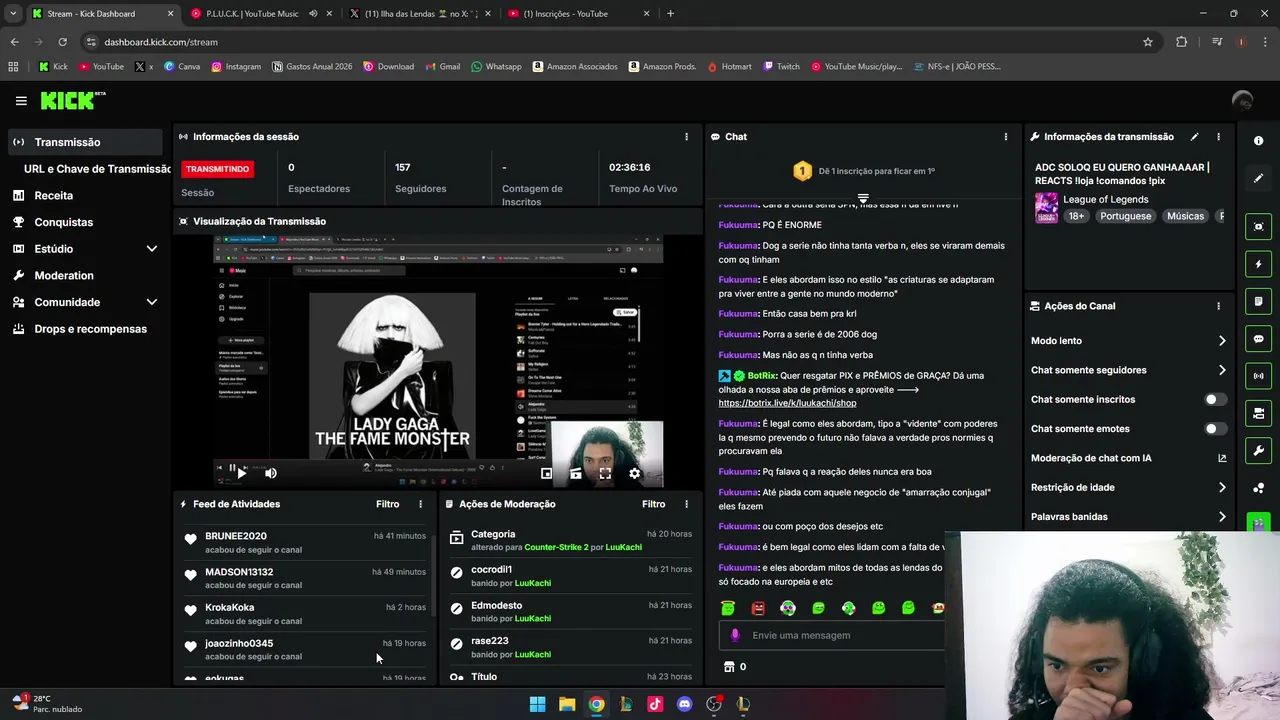Open Palavras banidas settings
This screenshot has width=1280, height=720.
point(1128,517)
